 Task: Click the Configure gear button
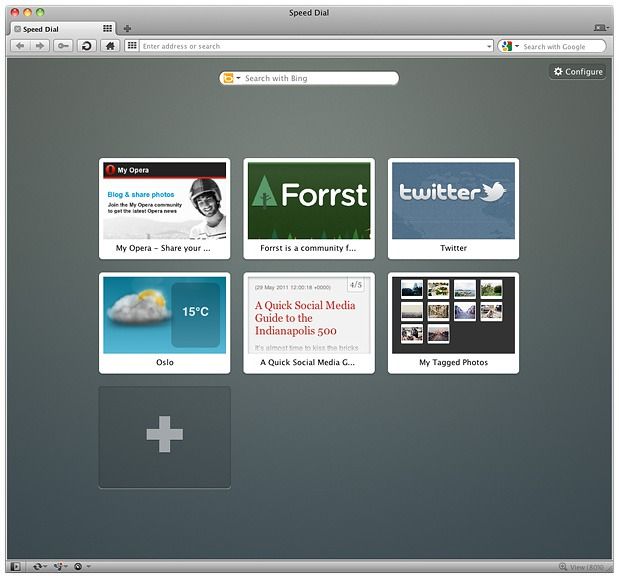[x=578, y=72]
